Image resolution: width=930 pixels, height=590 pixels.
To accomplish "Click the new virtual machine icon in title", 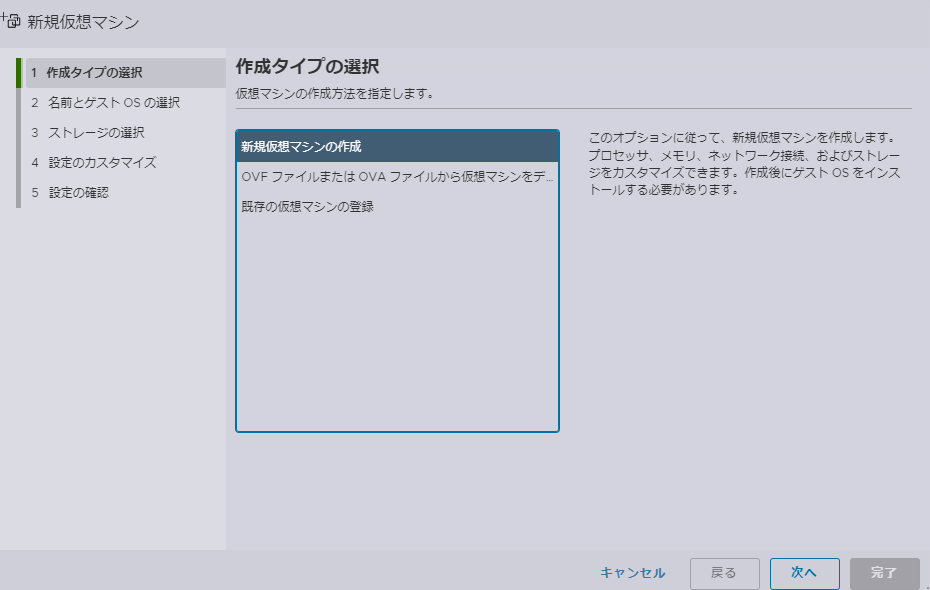I will pyautogui.click(x=12, y=20).
